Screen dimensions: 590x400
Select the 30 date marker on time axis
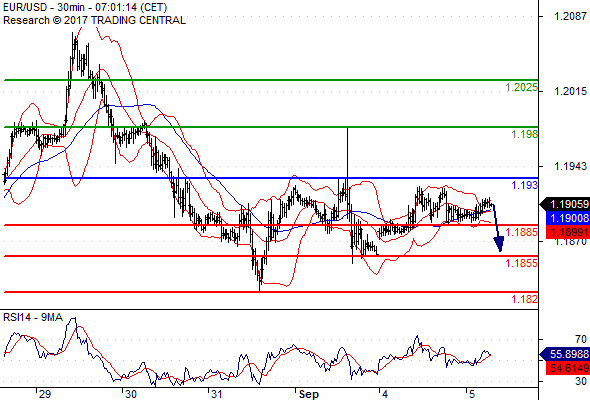pos(131,394)
